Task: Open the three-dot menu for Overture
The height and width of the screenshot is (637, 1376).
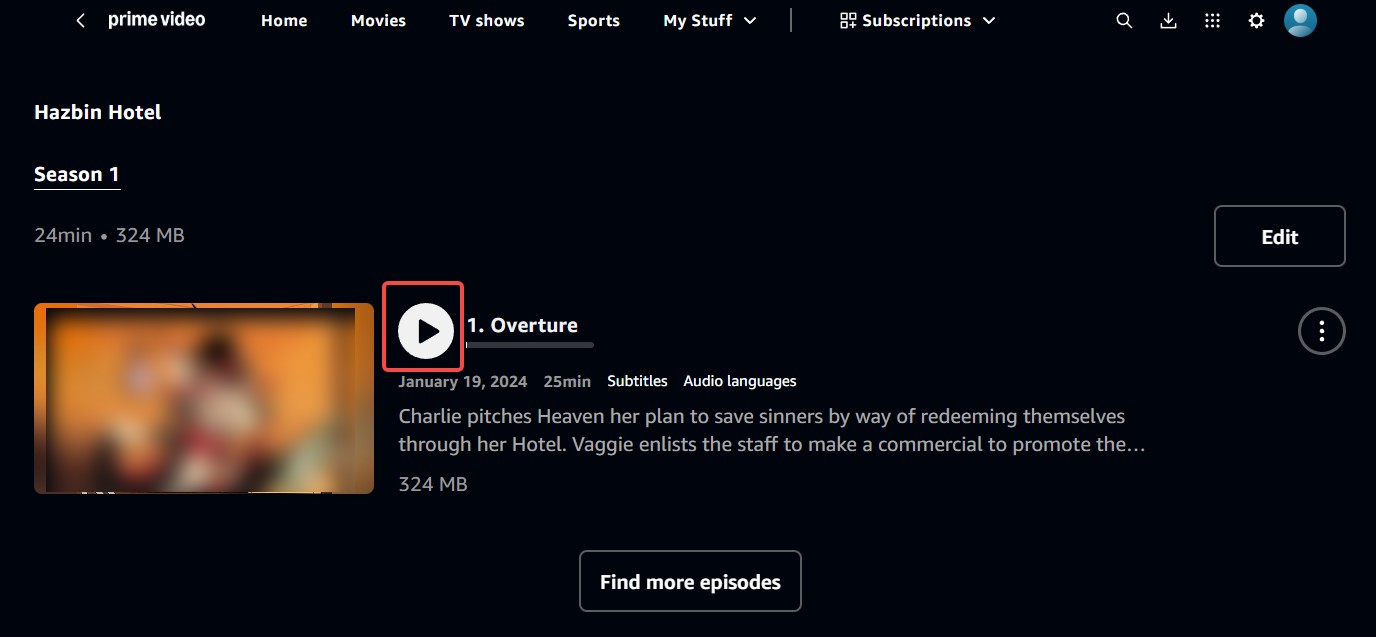Action: (1321, 330)
